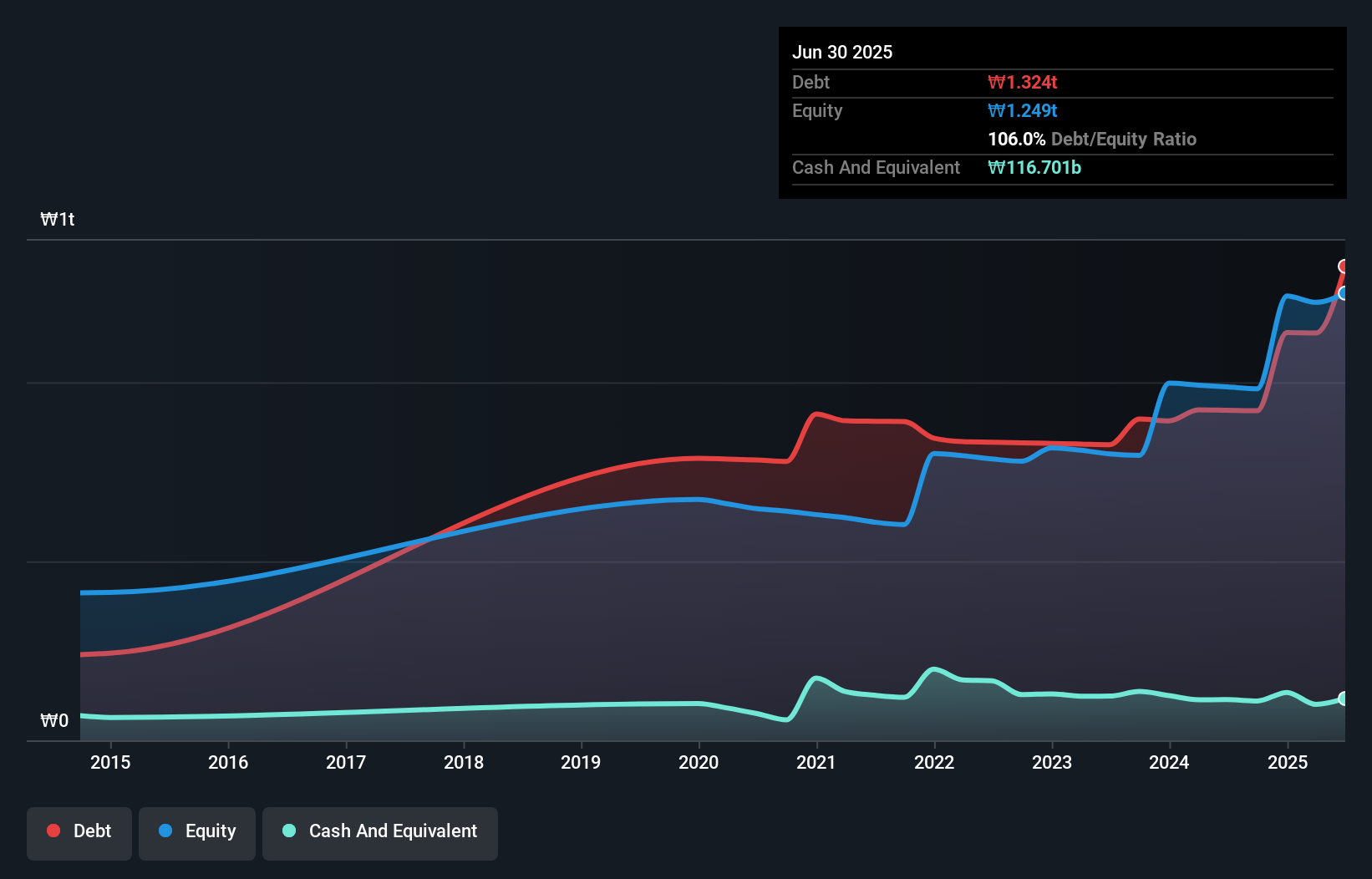The height and width of the screenshot is (879, 1372).
Task: Click the ₩1t gridline label
Action: tap(57, 219)
